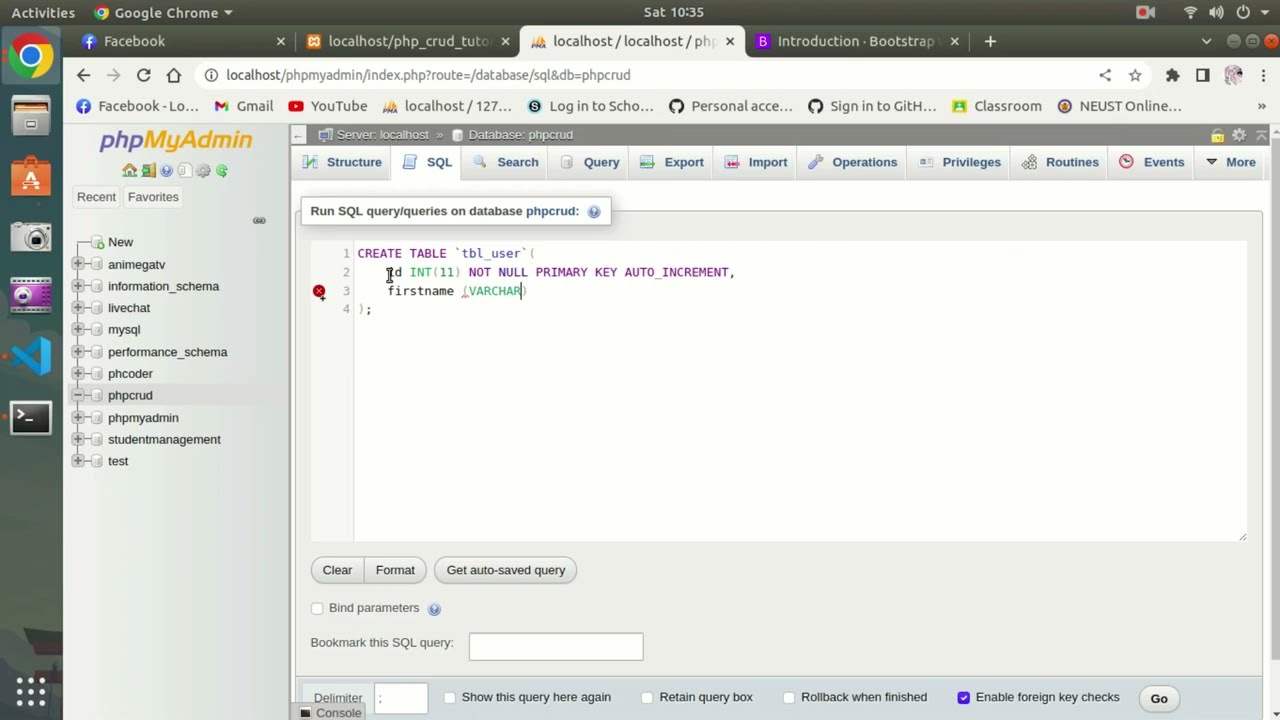Reload the browser page
Viewport: 1280px width, 720px height.
[144, 75]
